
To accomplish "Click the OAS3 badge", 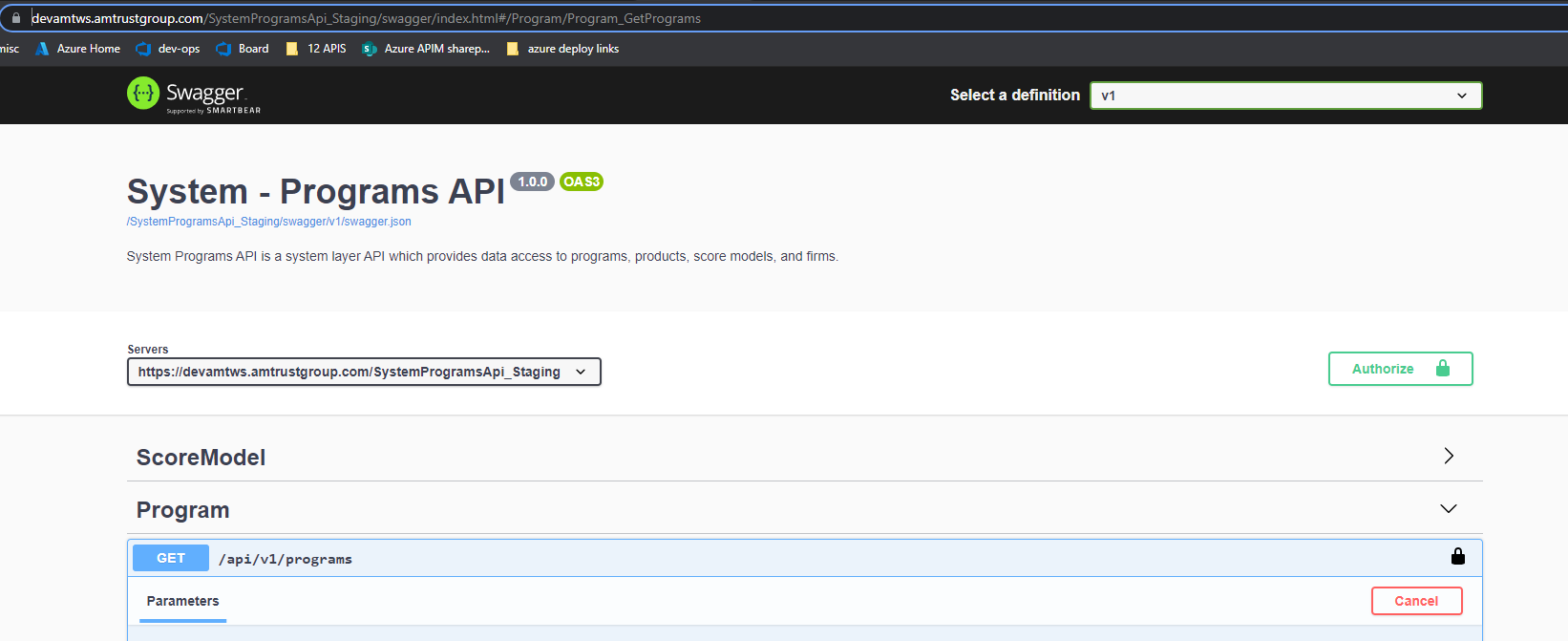I will pyautogui.click(x=582, y=182).
